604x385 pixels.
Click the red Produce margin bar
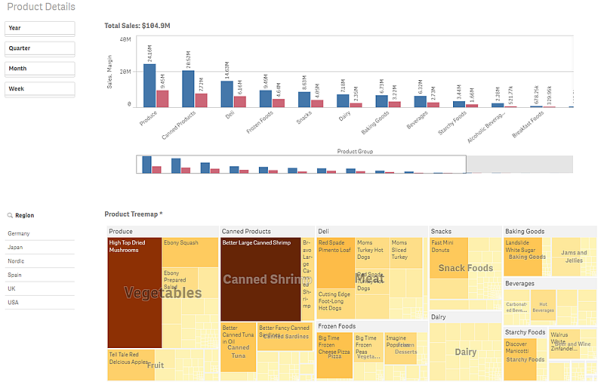[163, 99]
